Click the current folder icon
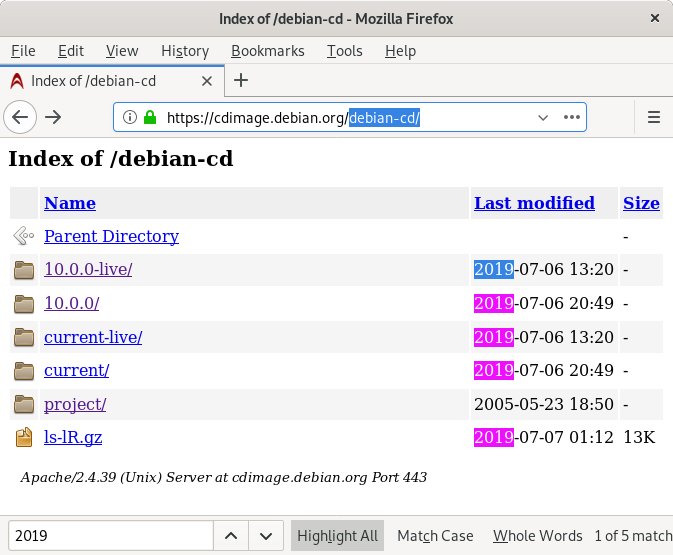Viewport: 673px width, 555px height. point(24,371)
